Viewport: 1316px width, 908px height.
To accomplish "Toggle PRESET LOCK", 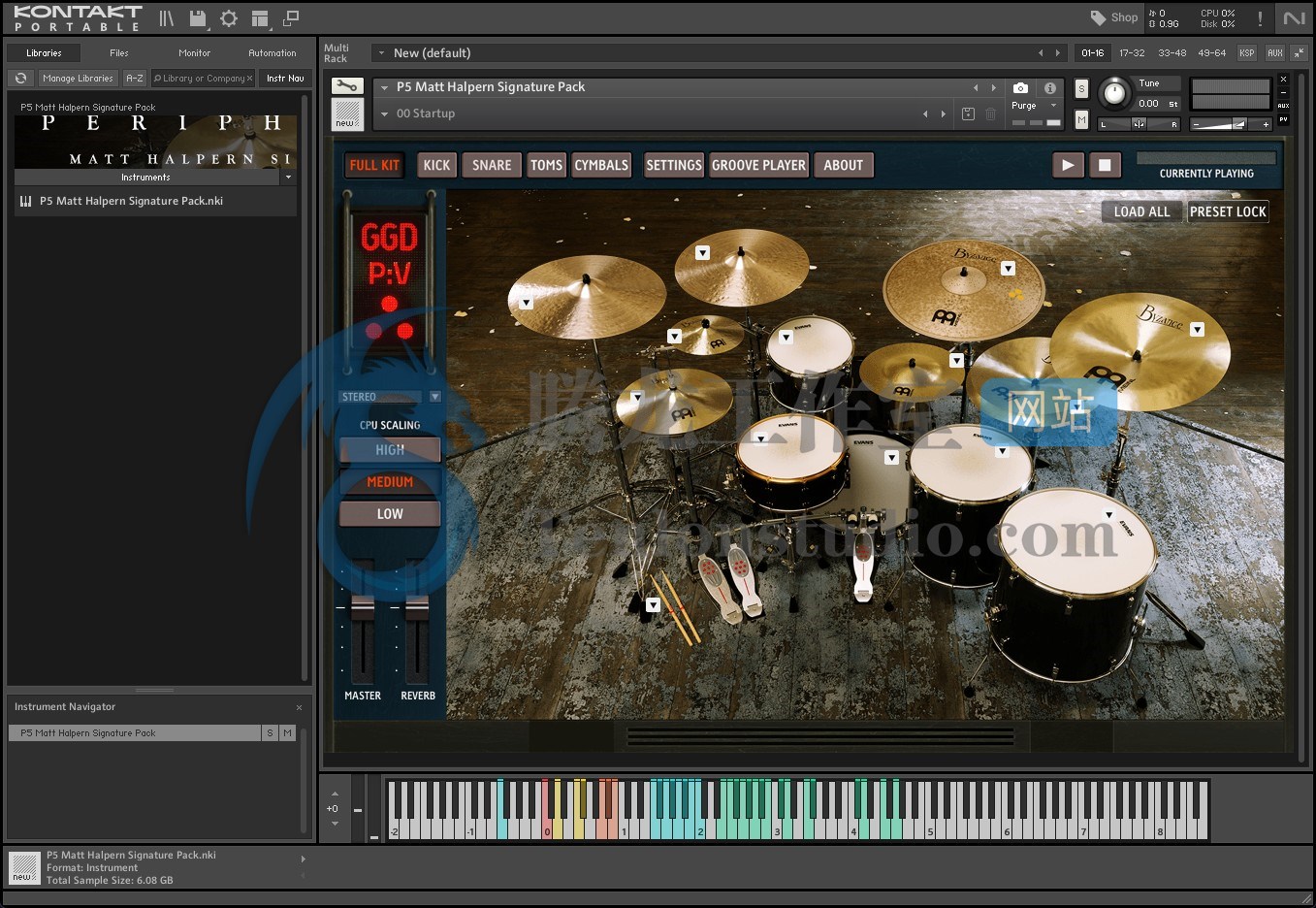I will 1228,211.
